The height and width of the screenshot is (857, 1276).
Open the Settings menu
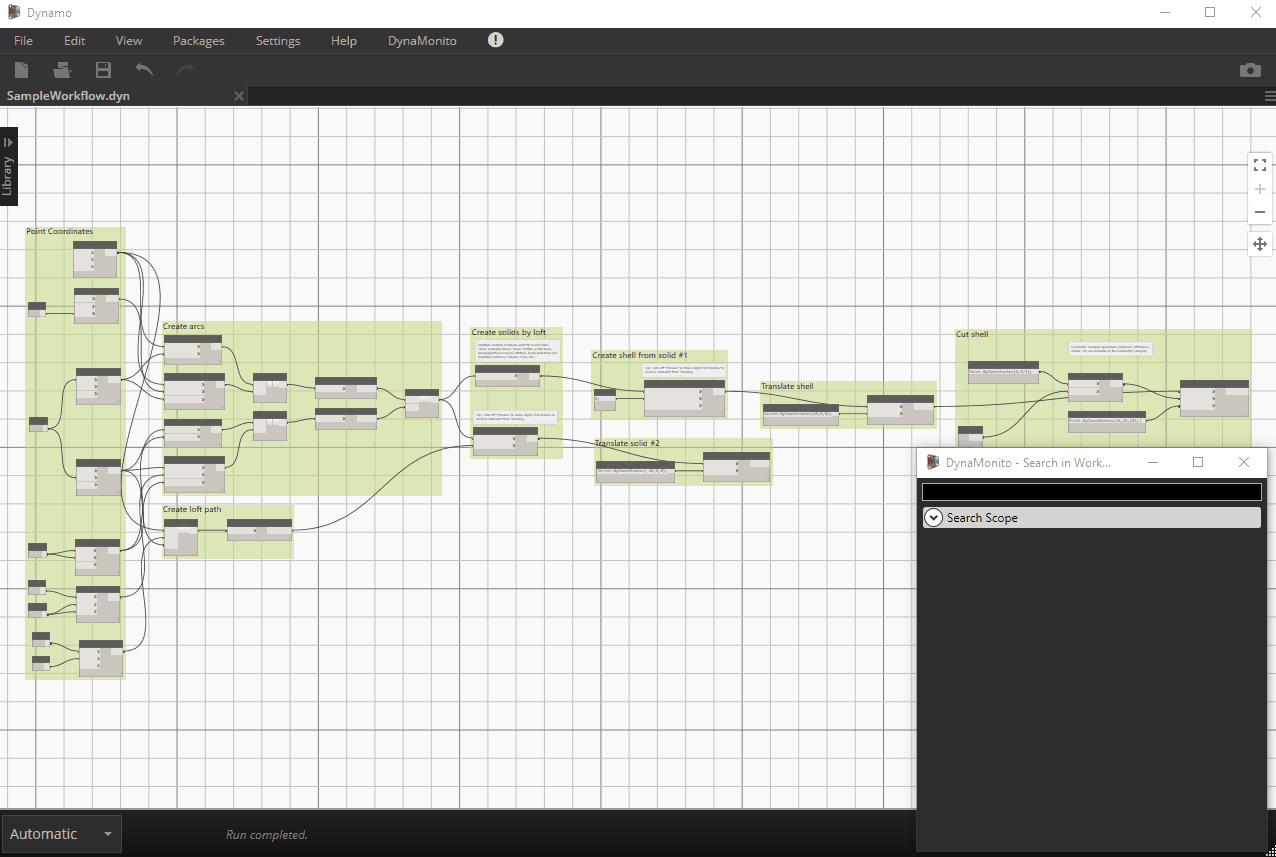[x=278, y=41]
